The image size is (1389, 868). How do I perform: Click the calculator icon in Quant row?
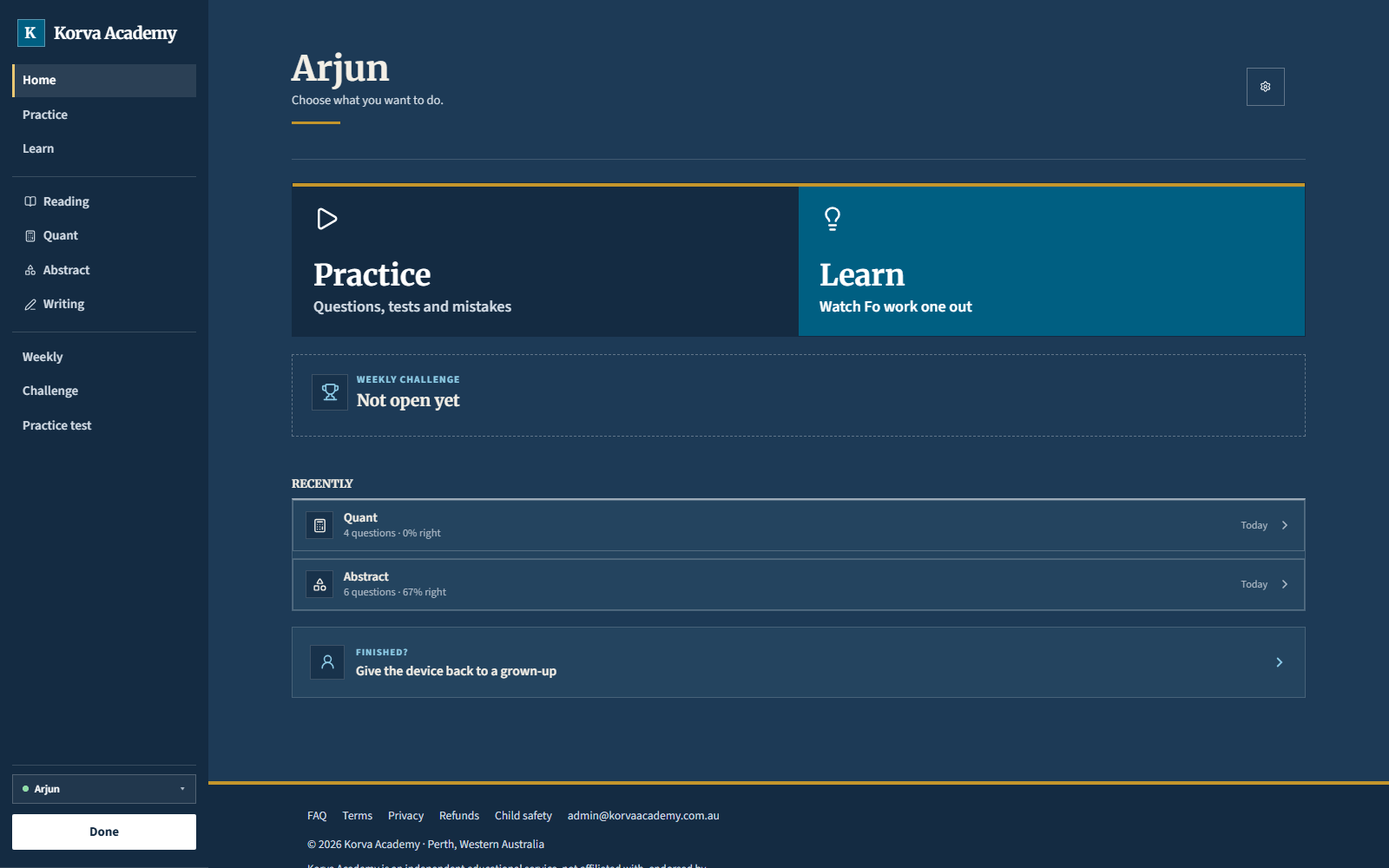tap(319, 525)
